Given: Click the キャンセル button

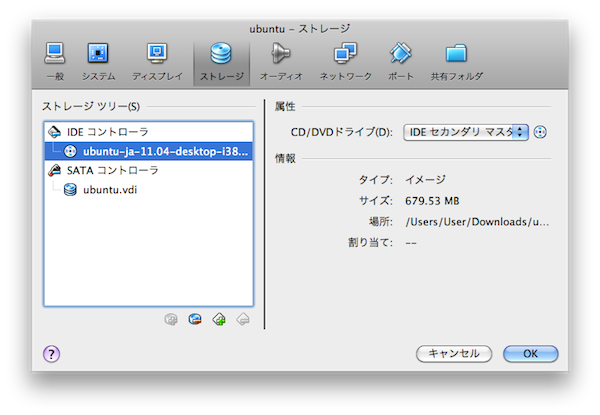Looking at the screenshot, I should tap(454, 354).
